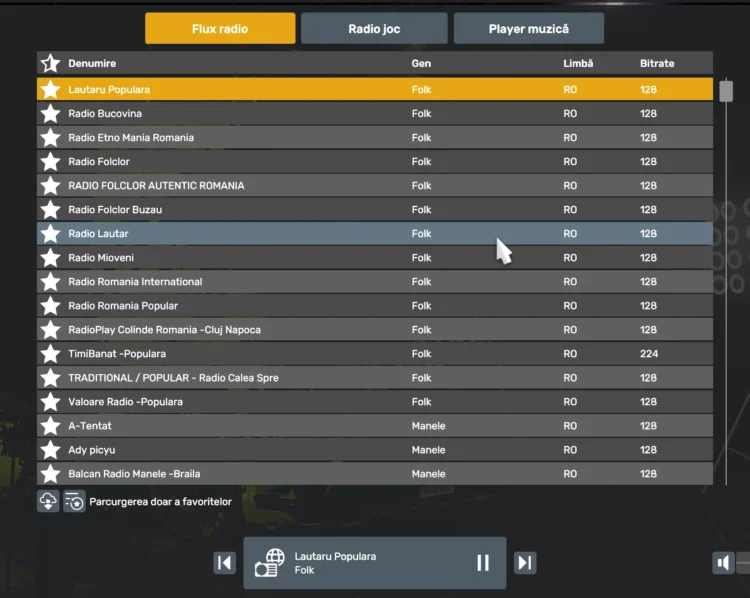Select the Radio Lautar station name

pyautogui.click(x=98, y=233)
